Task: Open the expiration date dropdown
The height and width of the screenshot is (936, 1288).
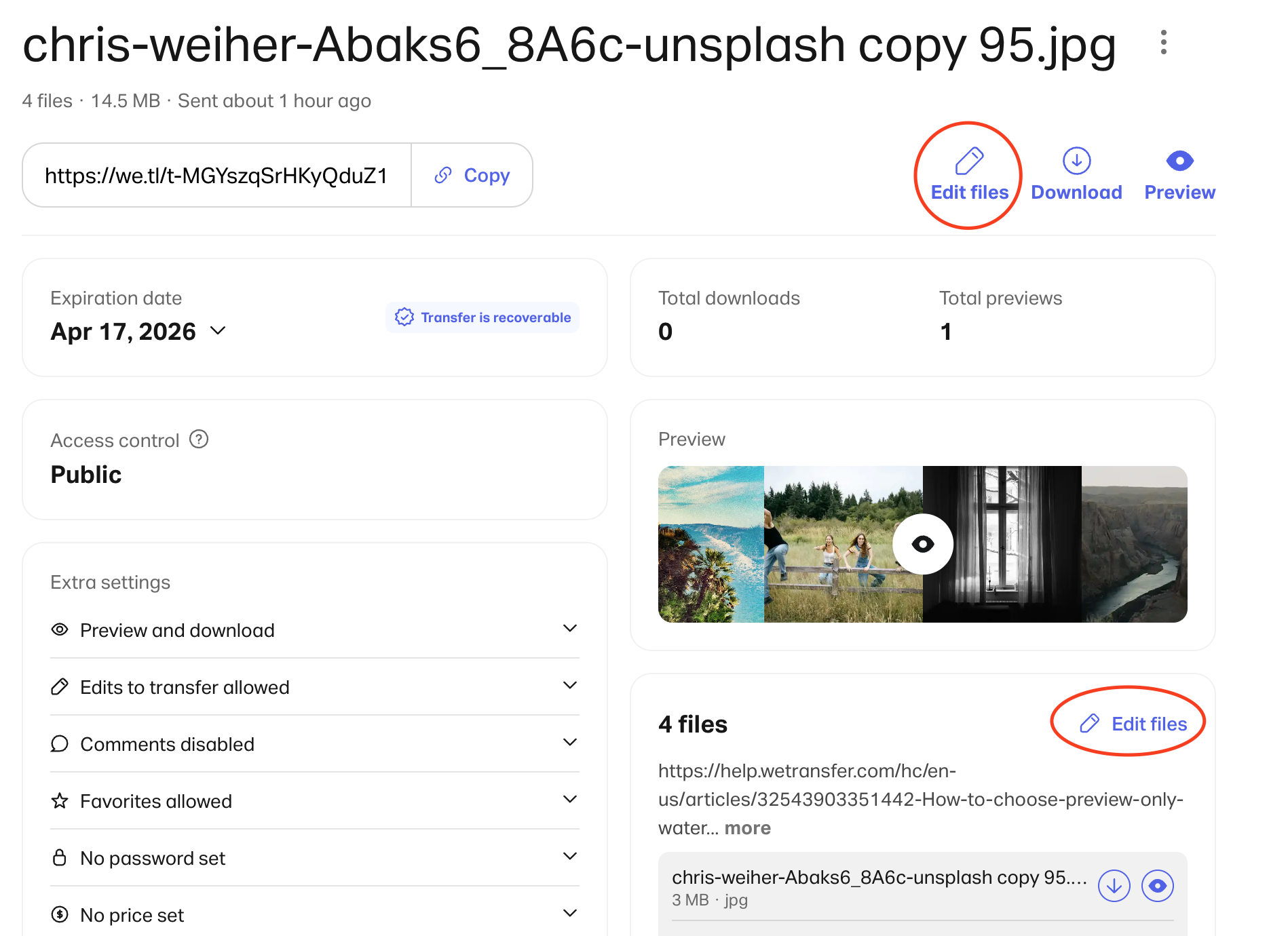Action: [x=218, y=331]
